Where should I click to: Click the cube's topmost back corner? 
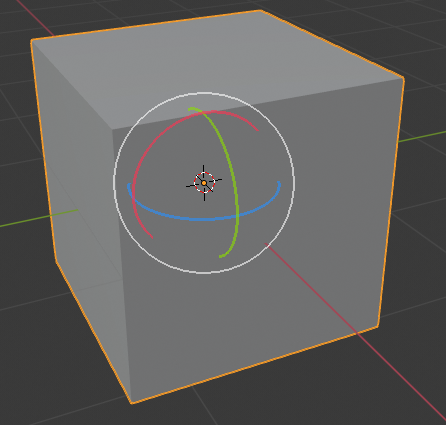pos(260,10)
